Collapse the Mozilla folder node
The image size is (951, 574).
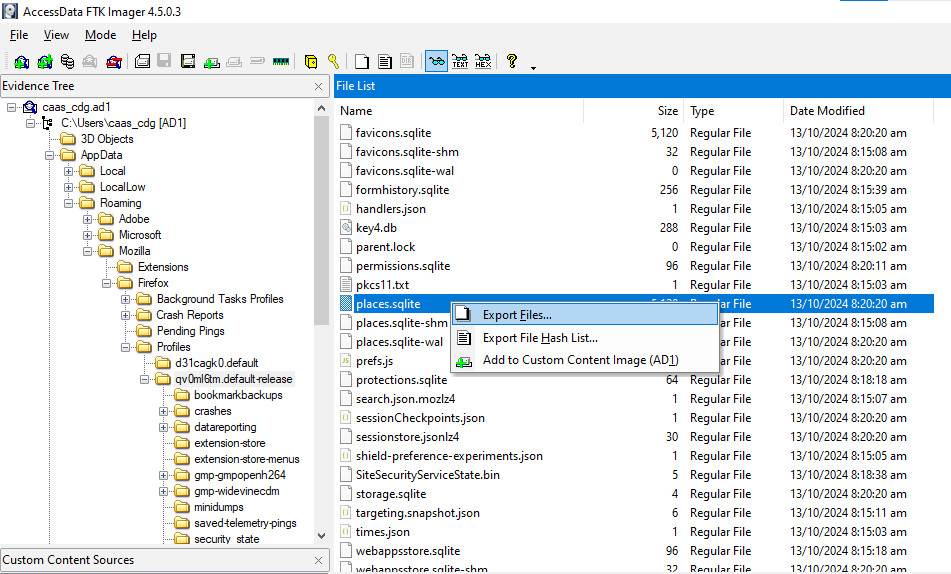pos(87,251)
